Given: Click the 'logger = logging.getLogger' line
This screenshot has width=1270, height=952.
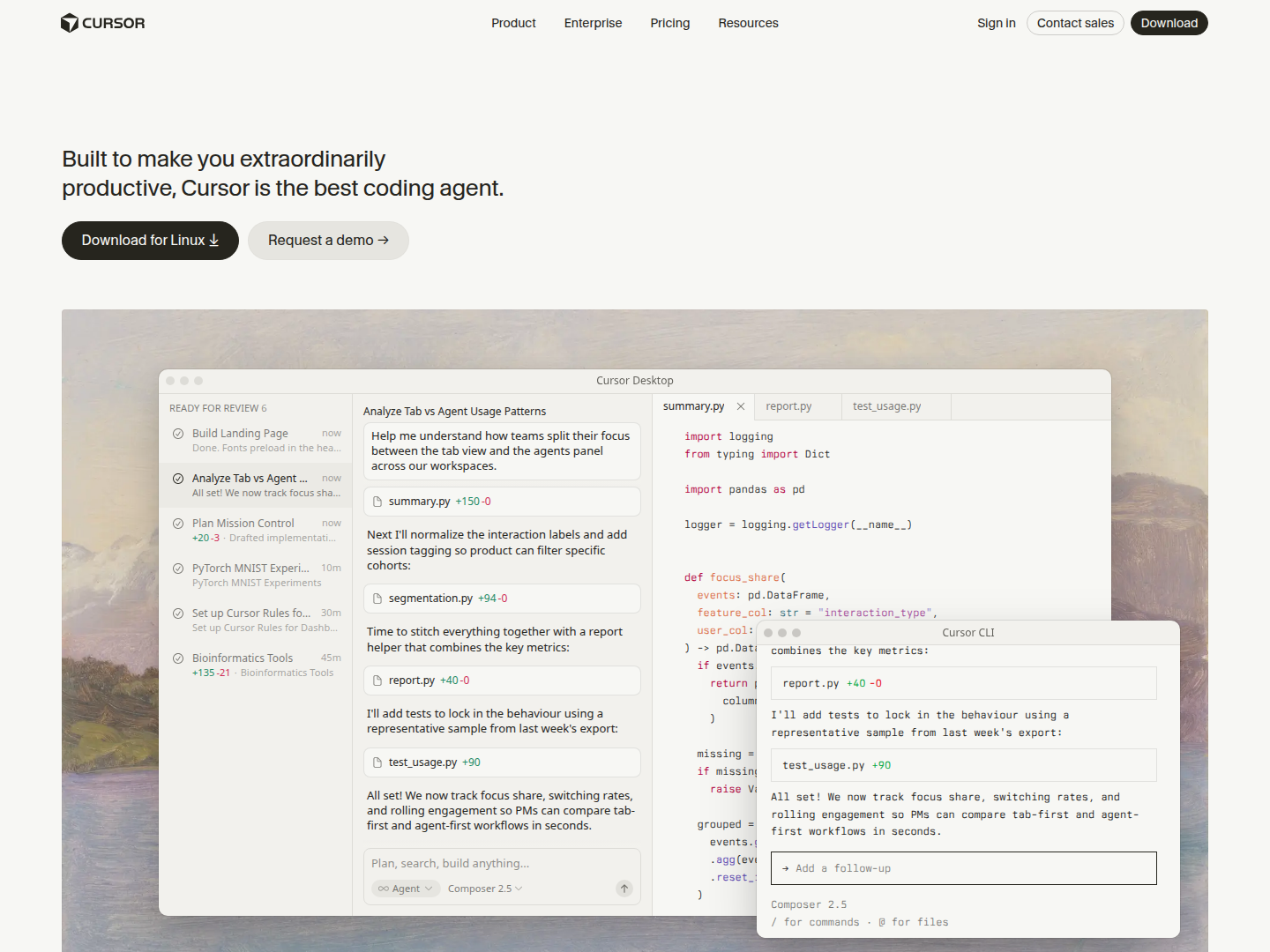Looking at the screenshot, I should (798, 524).
